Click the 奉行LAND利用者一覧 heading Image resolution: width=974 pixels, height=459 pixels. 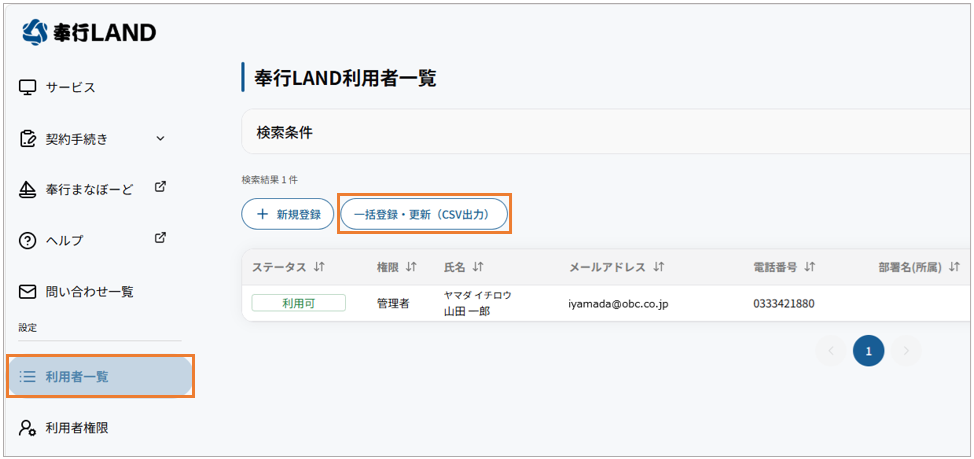(345, 78)
